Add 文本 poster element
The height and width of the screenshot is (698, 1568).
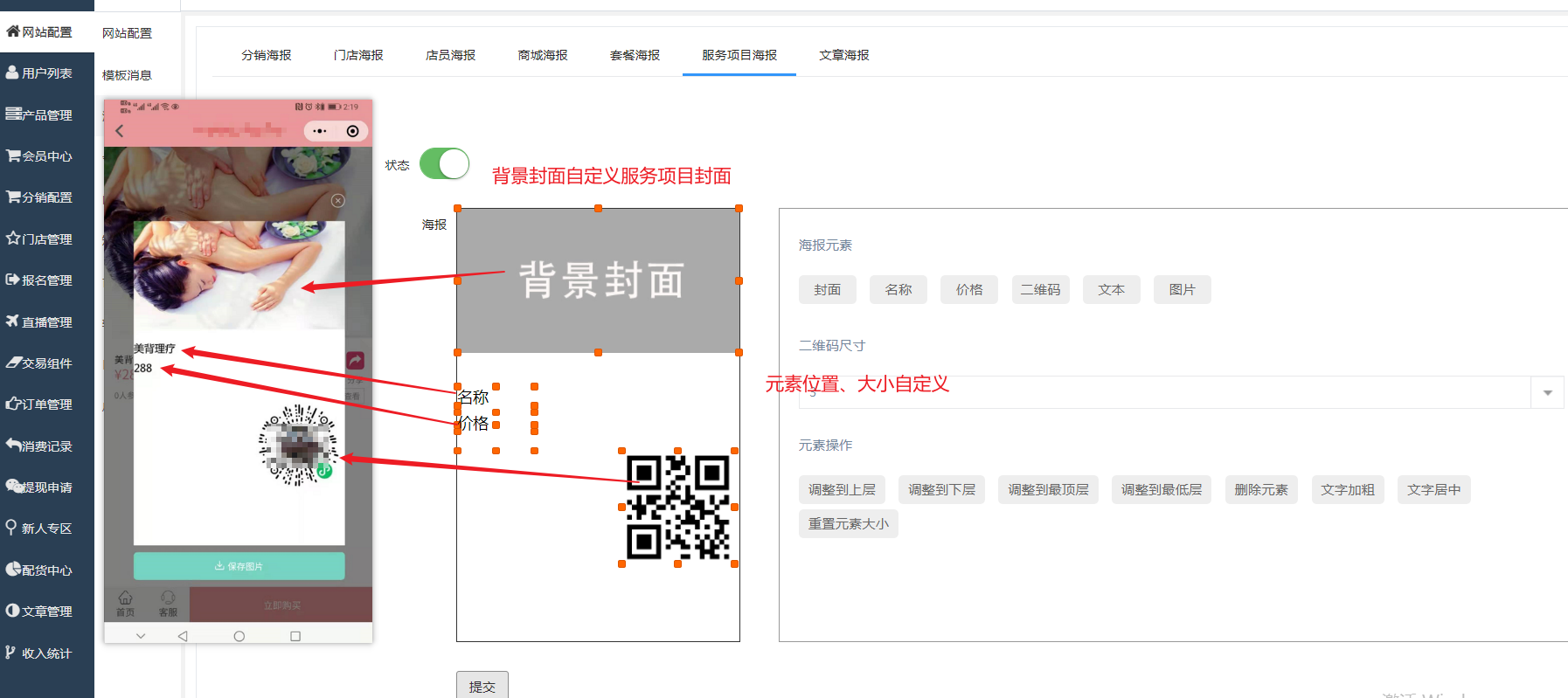click(x=1112, y=289)
